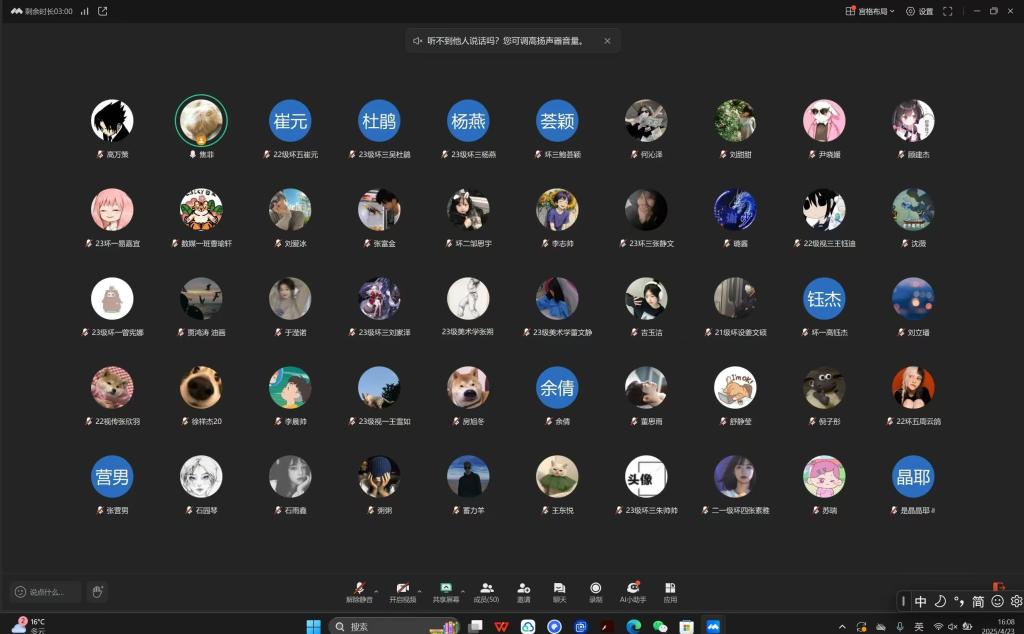
Task: Open the 宫格布局 layout dropdown
Action: pos(870,11)
